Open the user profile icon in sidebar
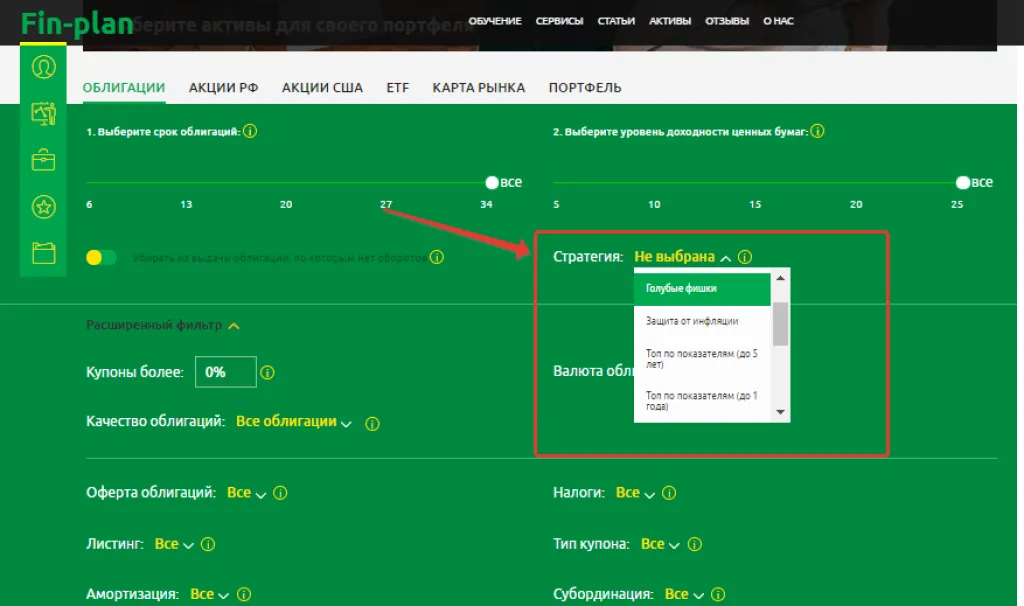 pos(43,67)
